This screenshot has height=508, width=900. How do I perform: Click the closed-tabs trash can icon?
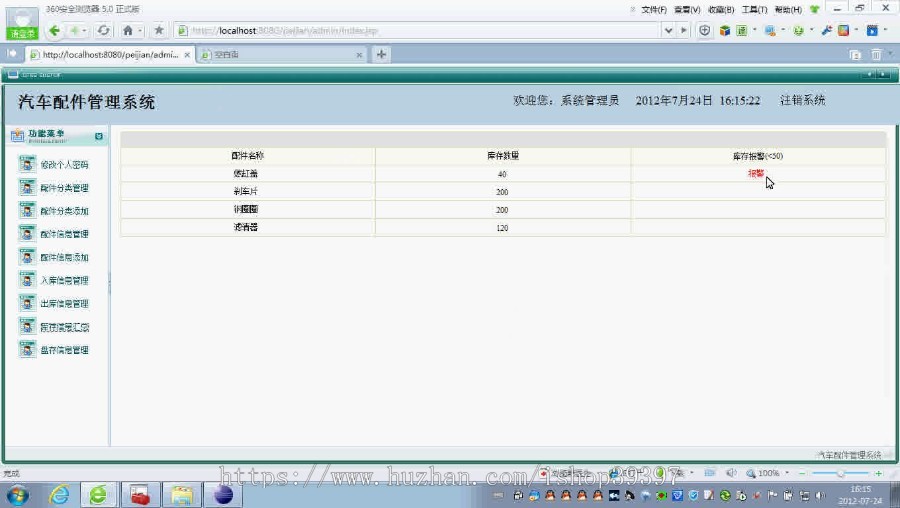[x=876, y=55]
